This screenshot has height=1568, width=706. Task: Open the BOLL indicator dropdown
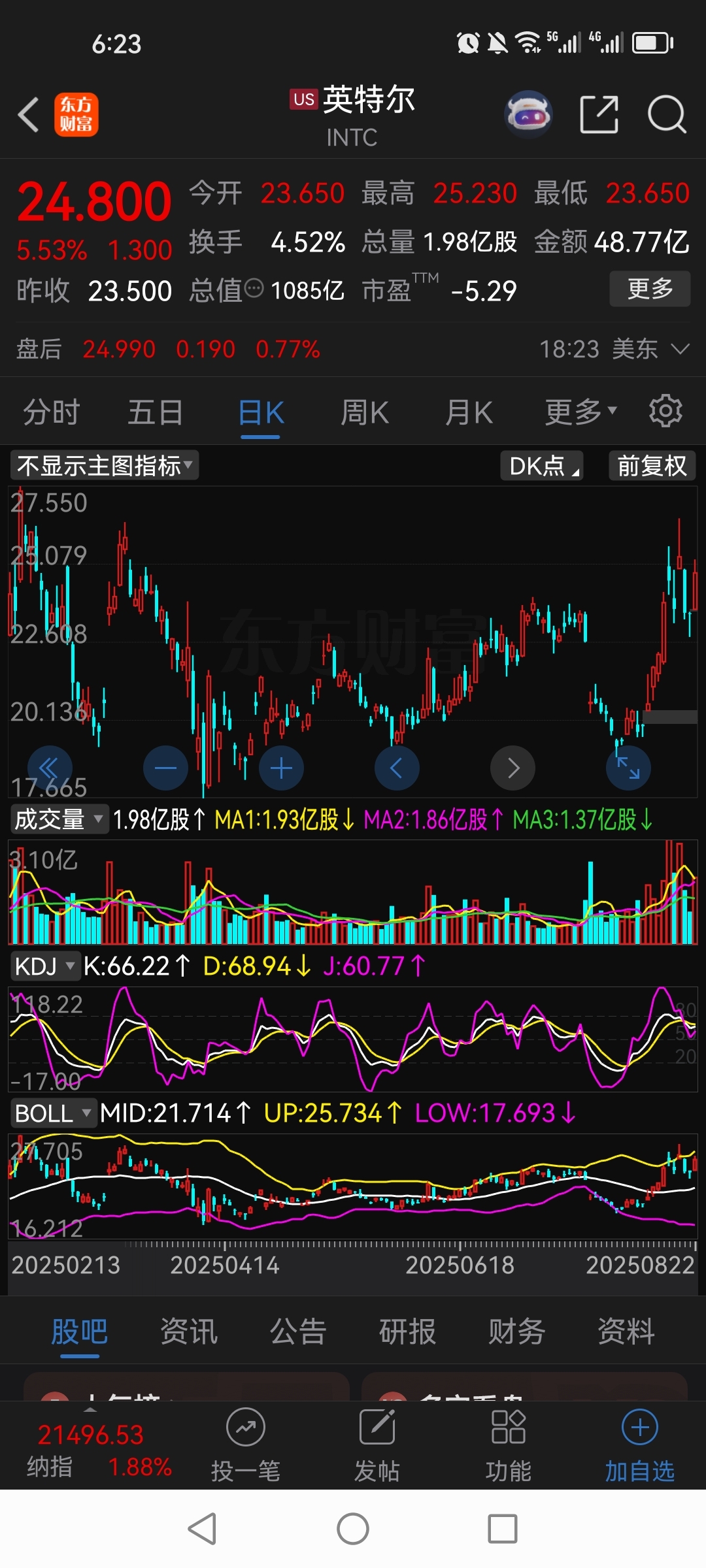[x=53, y=1113]
